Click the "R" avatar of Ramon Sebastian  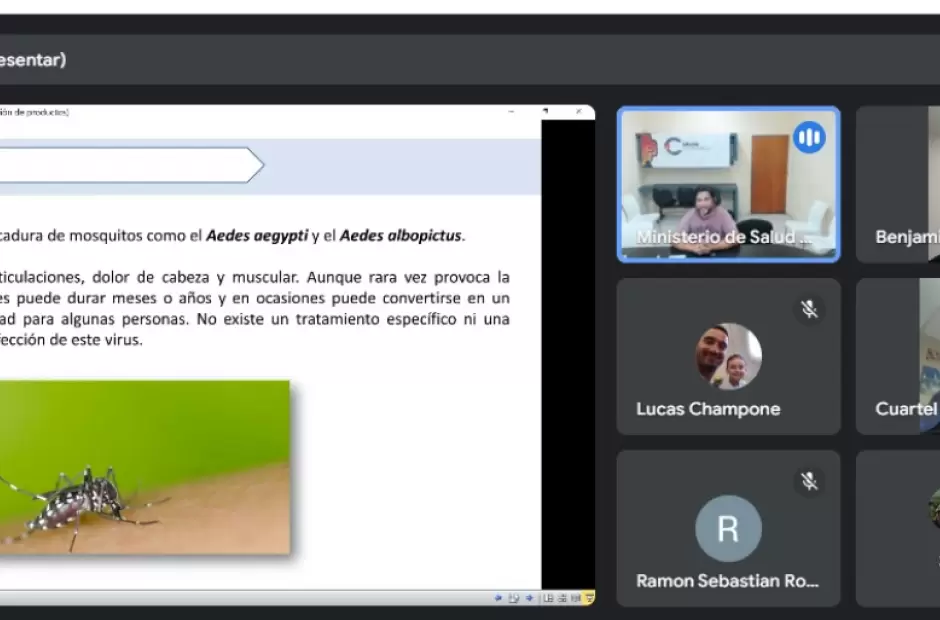coord(728,528)
